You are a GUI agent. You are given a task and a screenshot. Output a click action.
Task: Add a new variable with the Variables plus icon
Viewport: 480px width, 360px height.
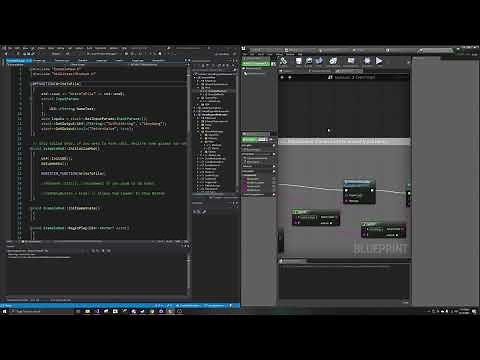click(x=274, y=171)
